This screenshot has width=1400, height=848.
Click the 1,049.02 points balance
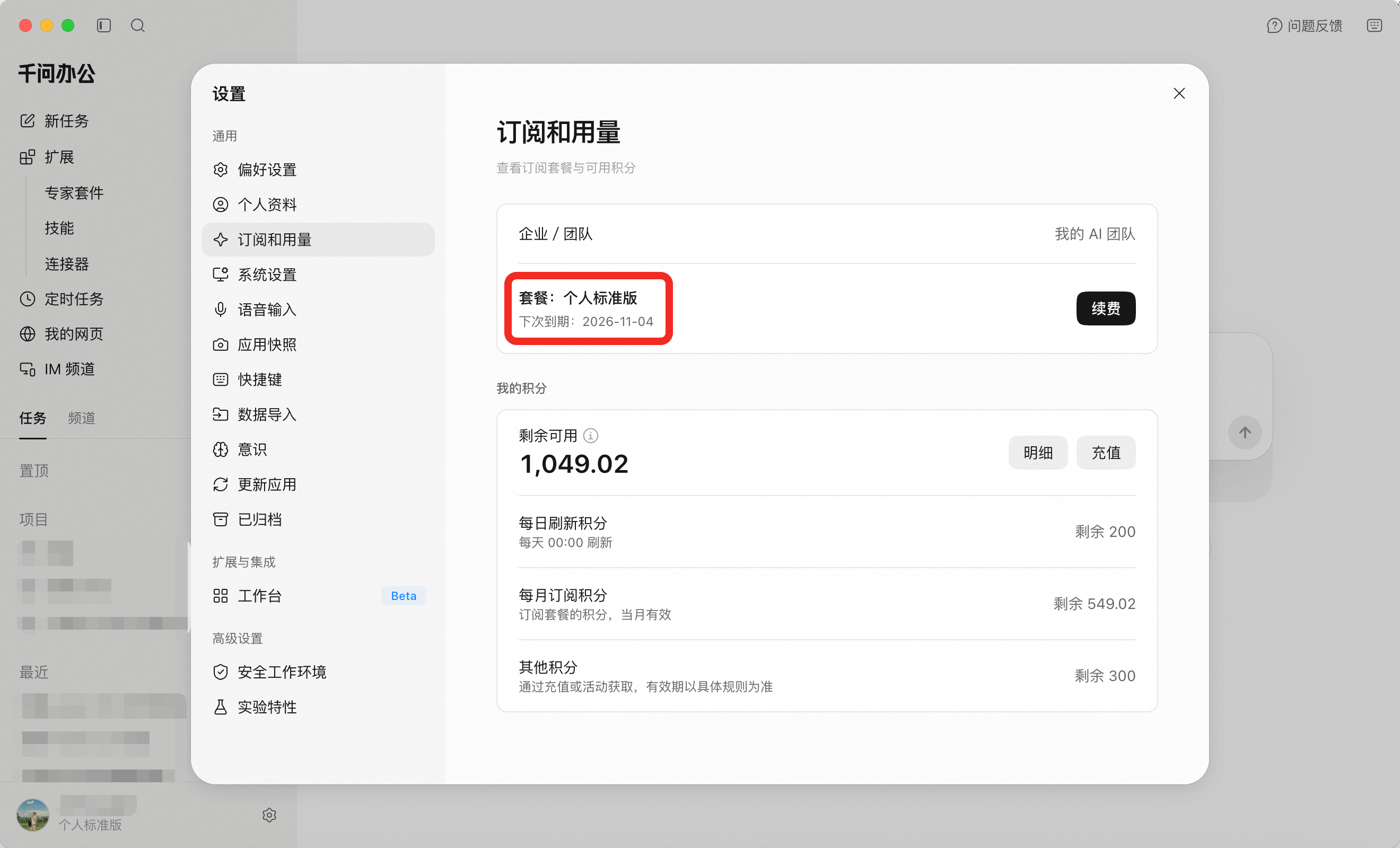coord(574,464)
